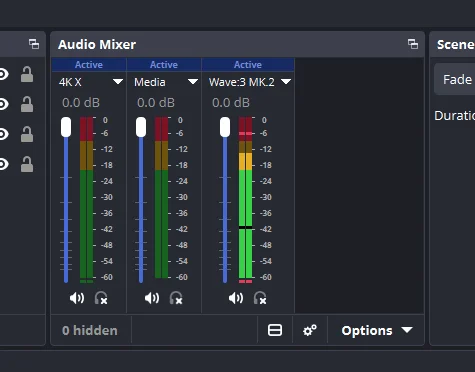Screen dimensions: 475x372
Task: Toggle monitoring headphone icon for Wave:3 MK.2
Action: pos(260,298)
